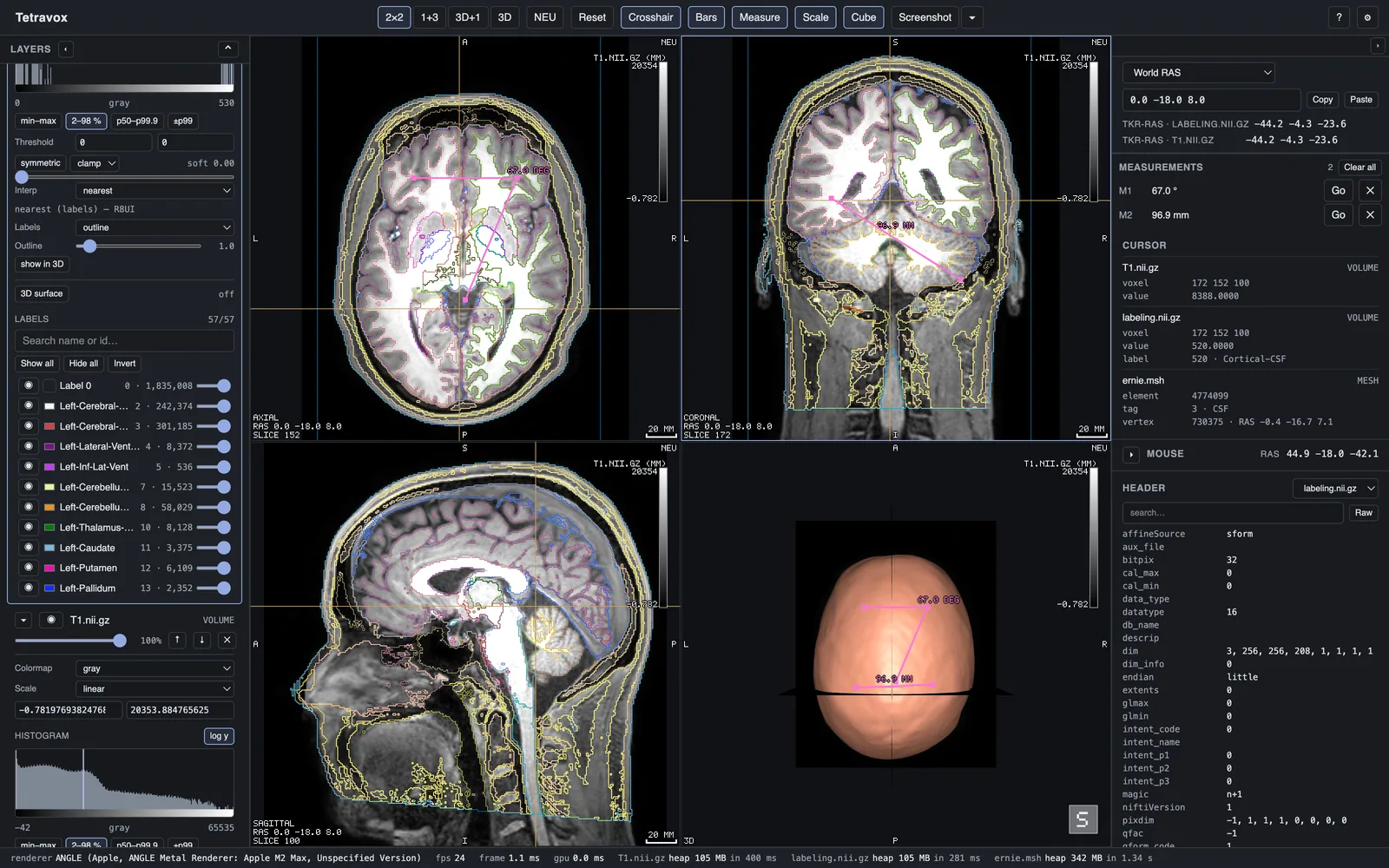Clear all measurements

(1359, 168)
